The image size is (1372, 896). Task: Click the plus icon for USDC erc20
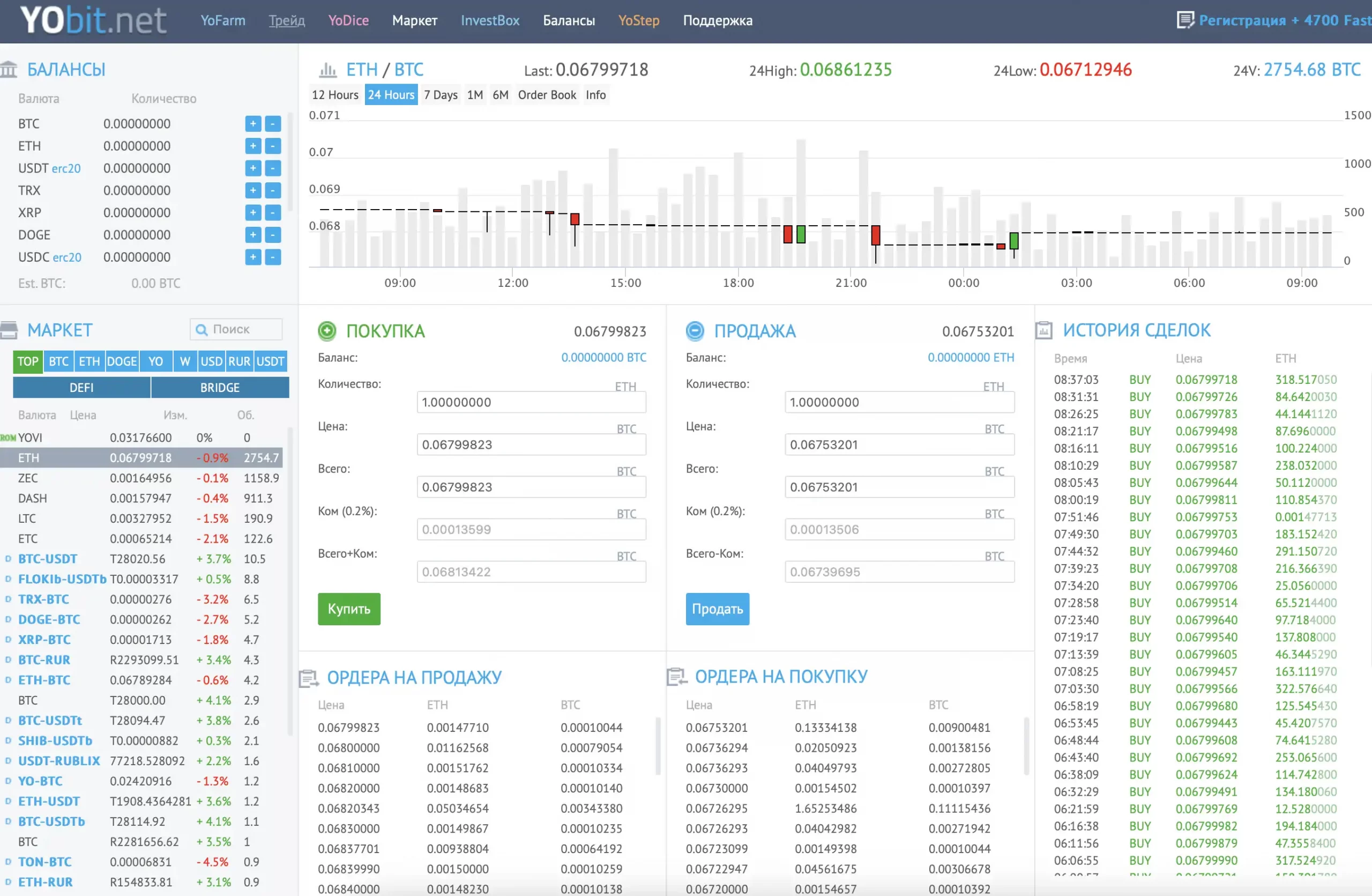point(253,257)
